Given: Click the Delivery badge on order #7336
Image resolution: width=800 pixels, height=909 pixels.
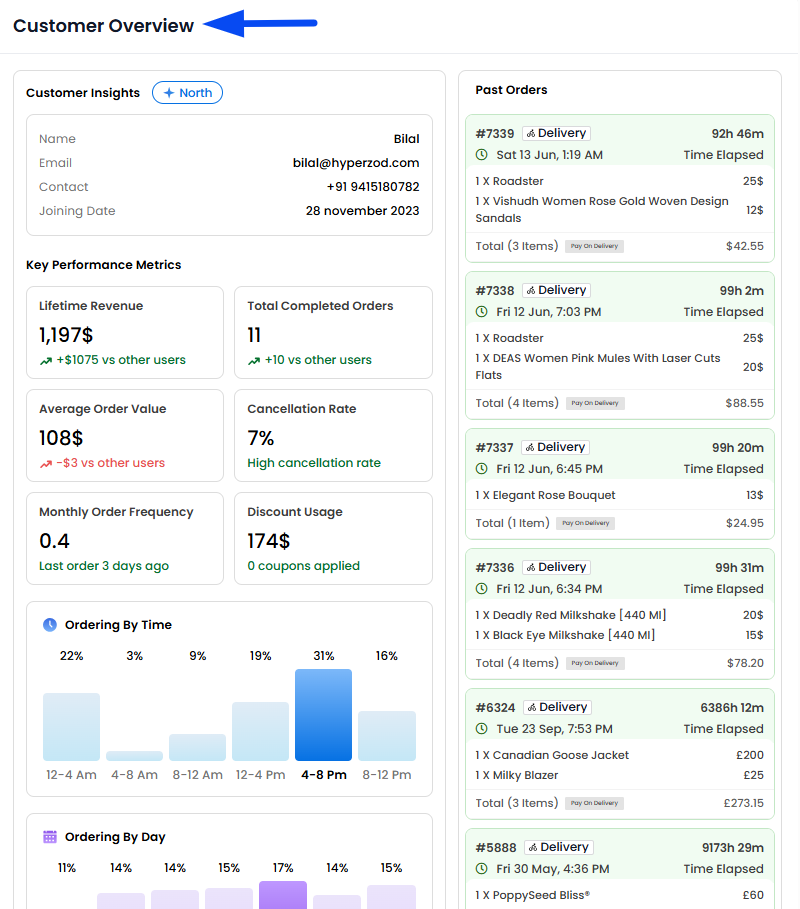Looking at the screenshot, I should pyautogui.click(x=557, y=568).
